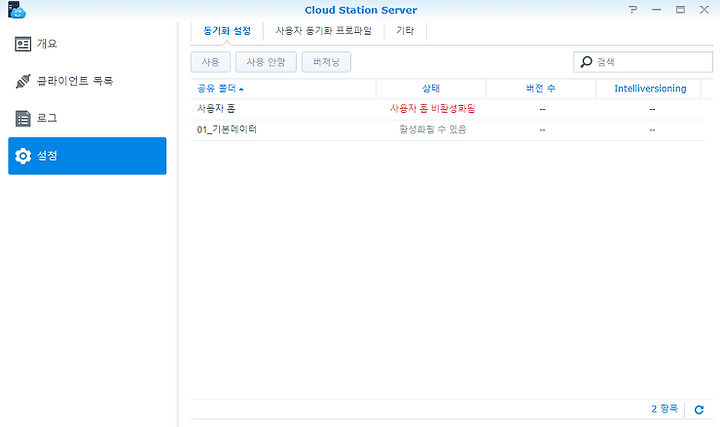Open the 개요 sidebar section
This screenshot has width=720, height=427.
87,44
